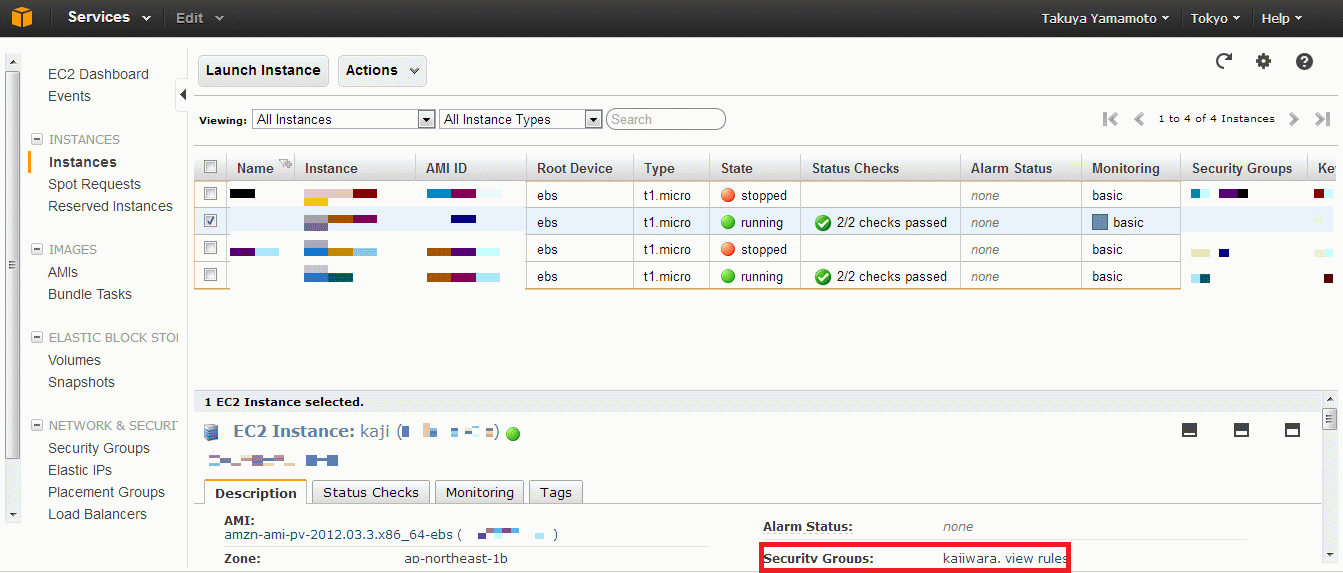The height and width of the screenshot is (573, 1343).
Task: Open the settings gear icon
Action: (1263, 61)
